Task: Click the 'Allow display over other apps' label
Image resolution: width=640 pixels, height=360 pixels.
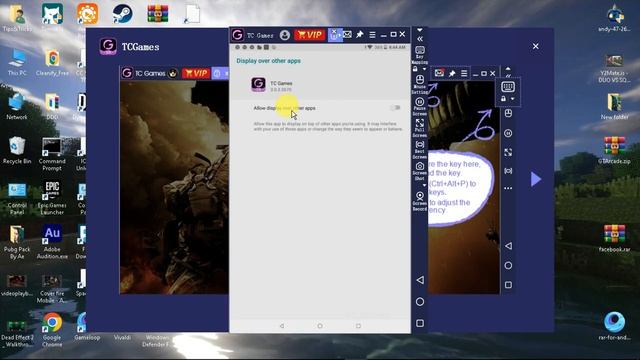Action: [x=284, y=108]
